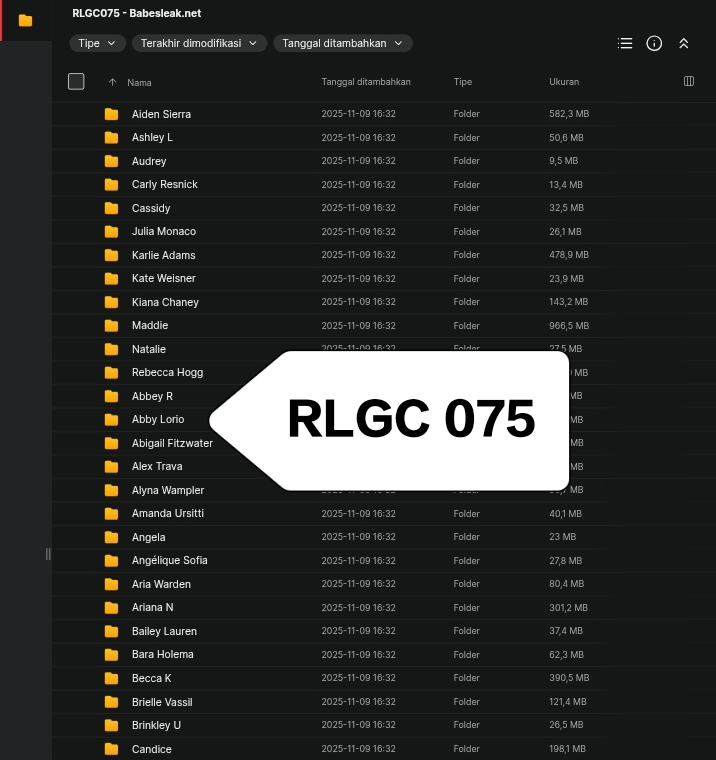Click the RLGC075 - Babesleak.net folder title
Image resolution: width=716 pixels, height=760 pixels.
coord(137,13)
